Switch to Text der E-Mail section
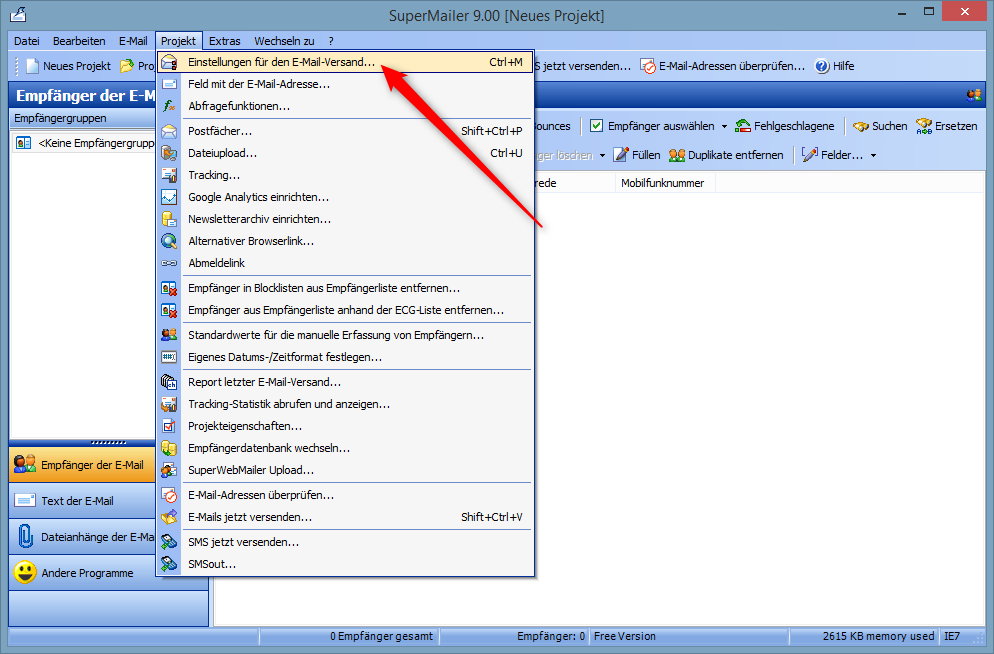The width and height of the screenshot is (994, 654). 77,501
